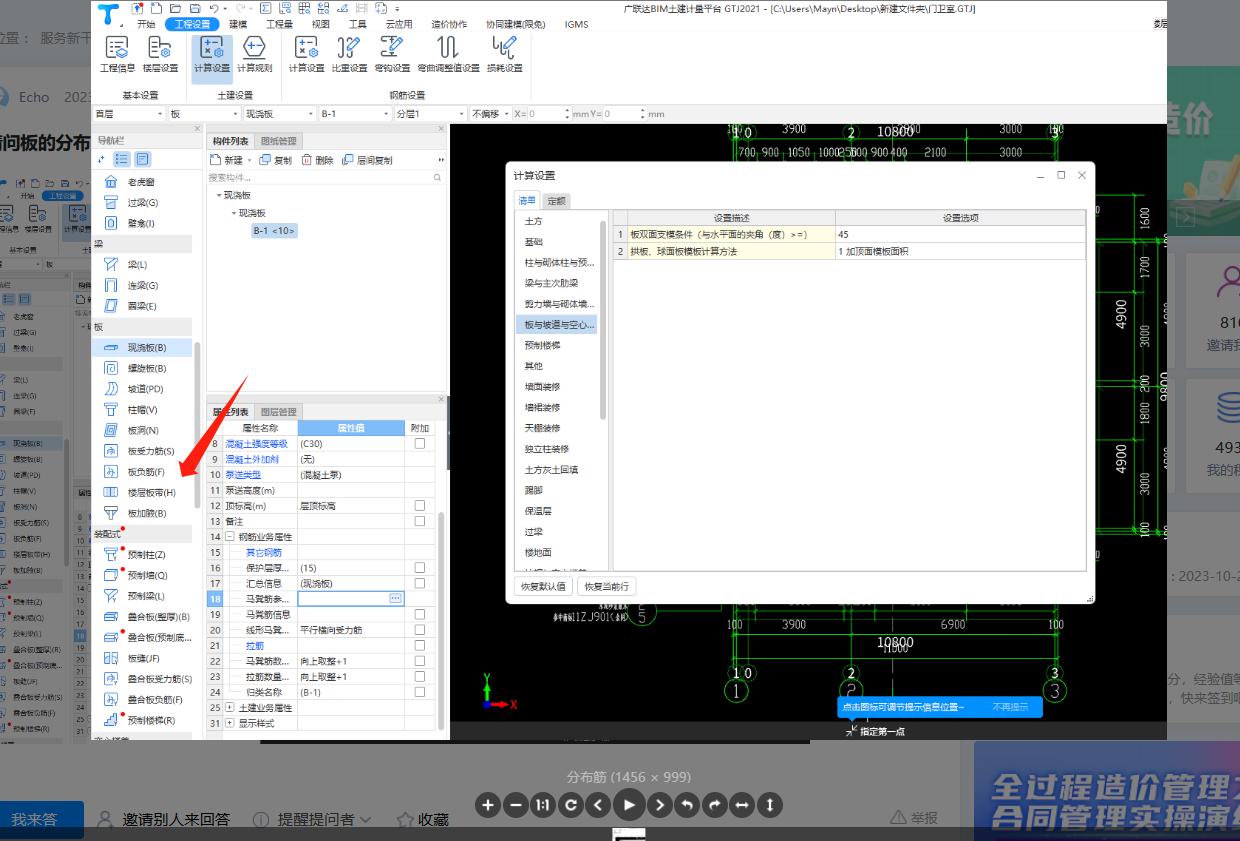Select 圈梁(E) in the navigation bar
Viewport: 1240px width, 841px height.
pyautogui.click(x=142, y=306)
